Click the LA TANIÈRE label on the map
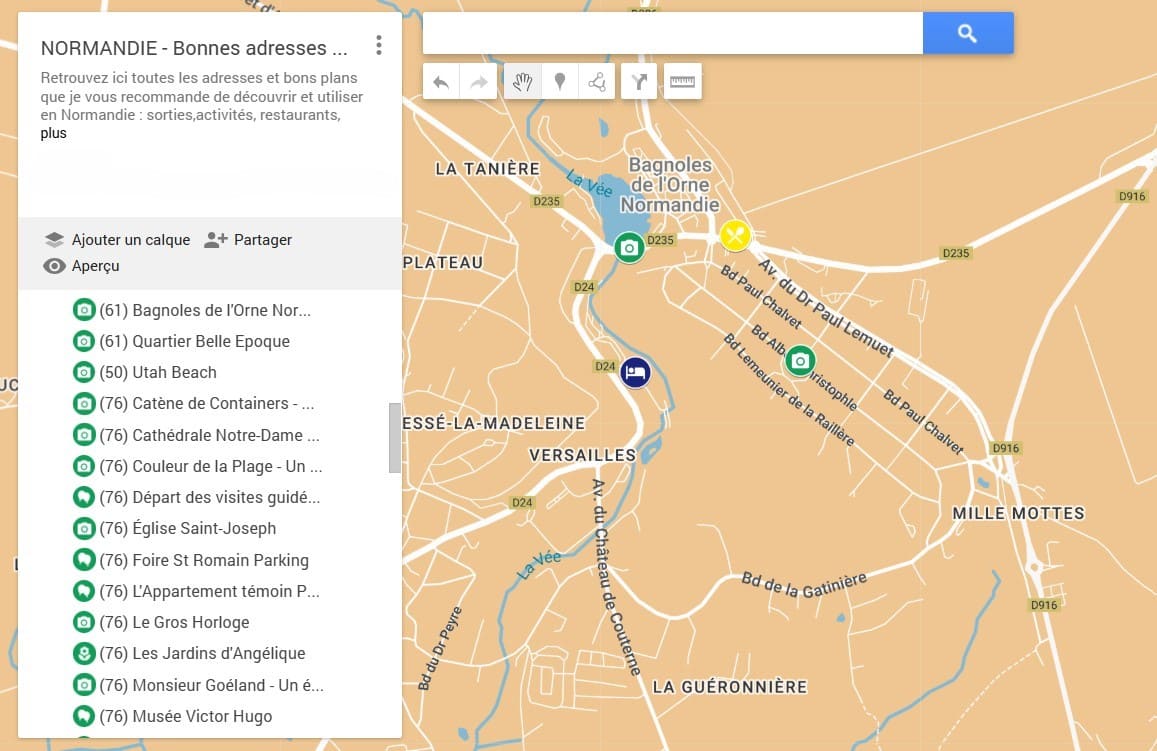This screenshot has height=751, width=1157. pos(488,169)
